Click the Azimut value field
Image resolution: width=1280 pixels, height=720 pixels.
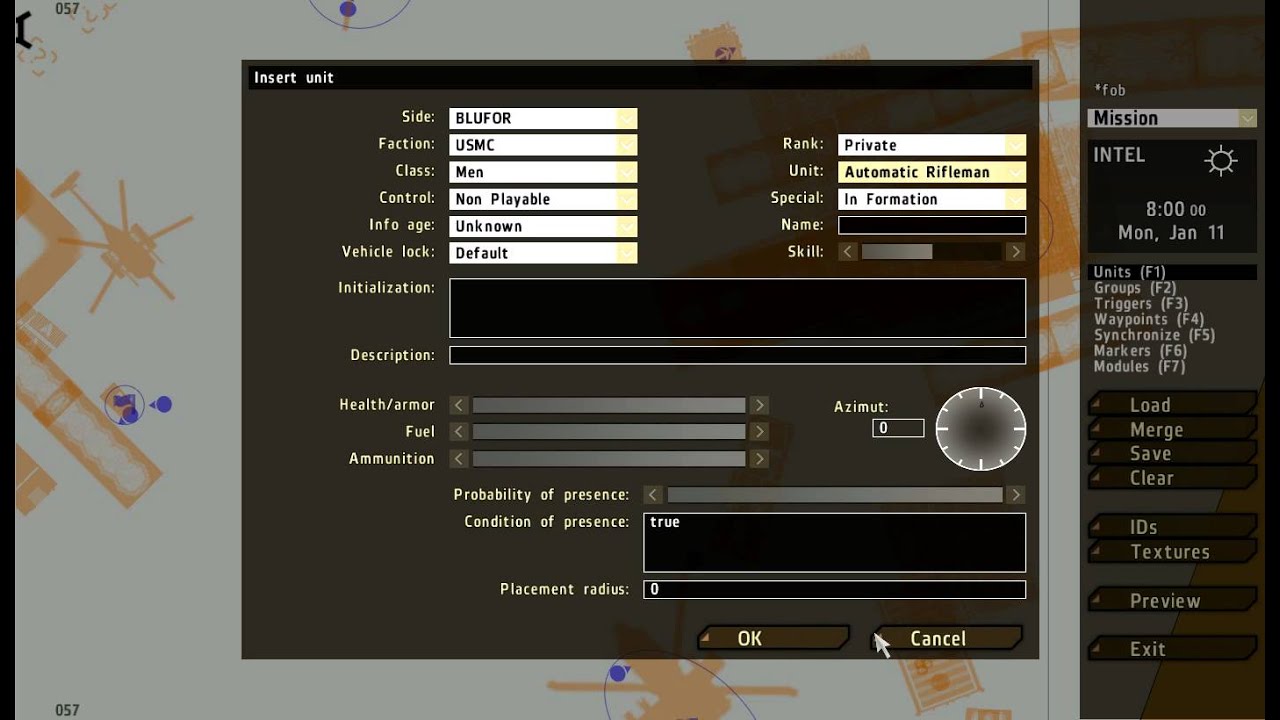897,428
